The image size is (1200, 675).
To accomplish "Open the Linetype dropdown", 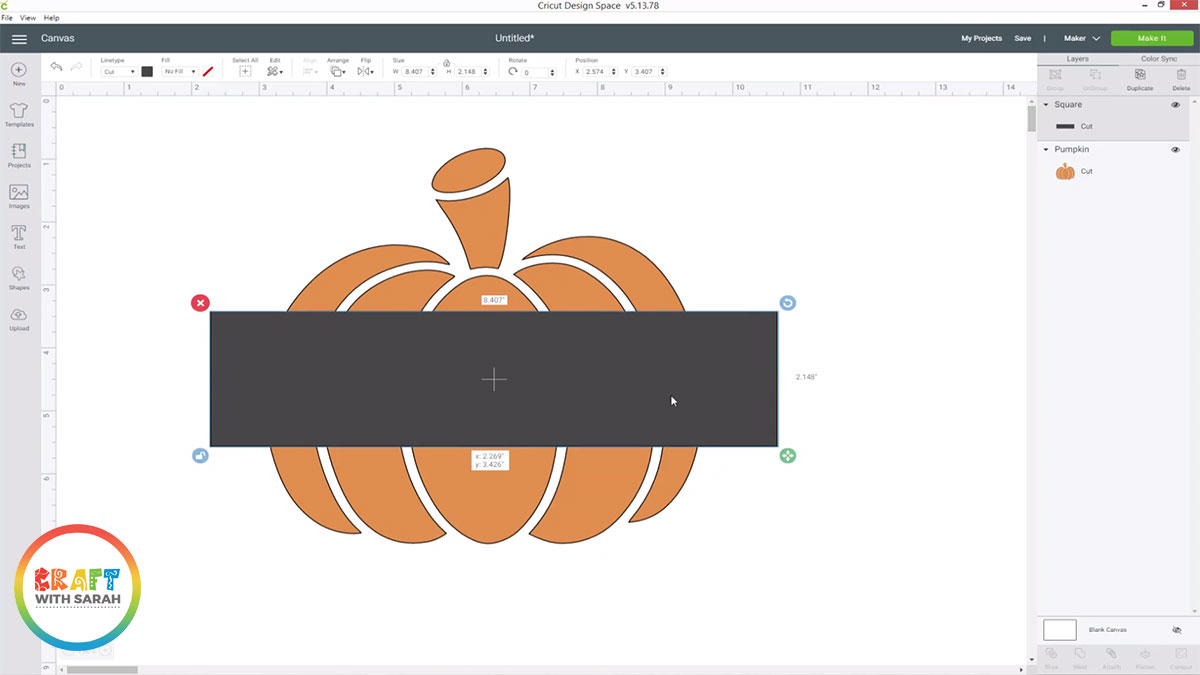I will tap(121, 71).
